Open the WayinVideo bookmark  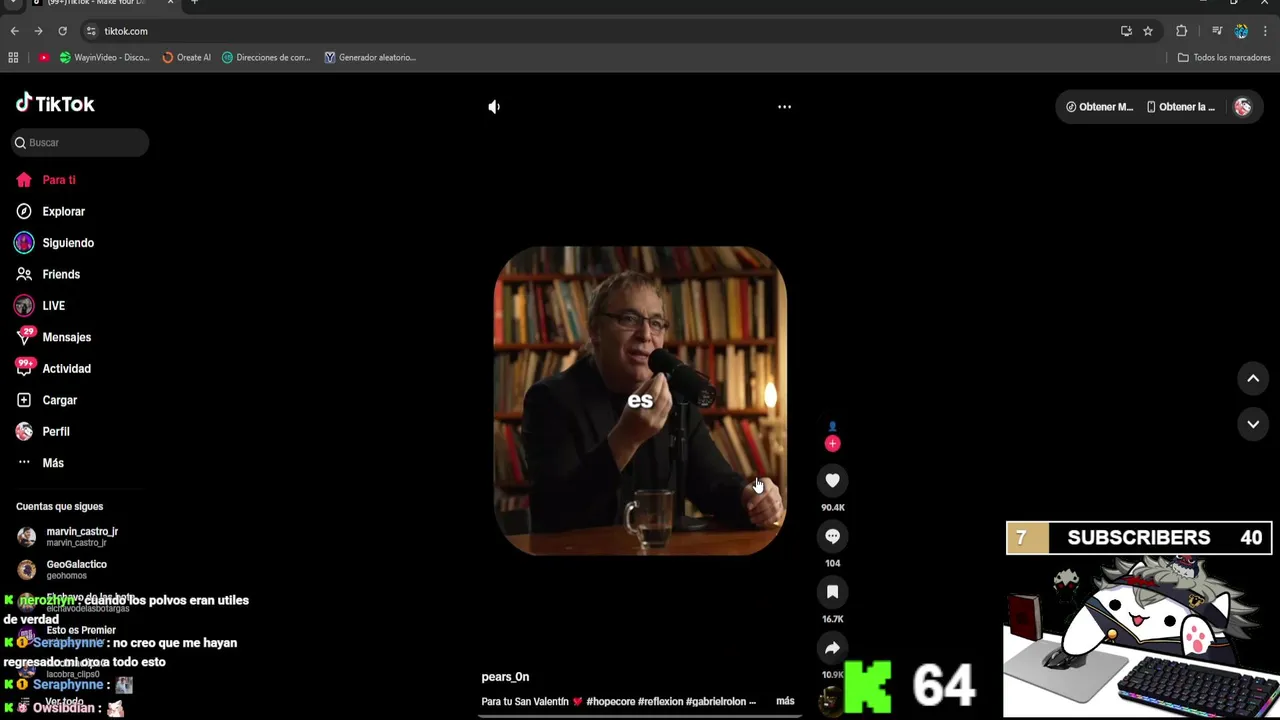pos(105,57)
